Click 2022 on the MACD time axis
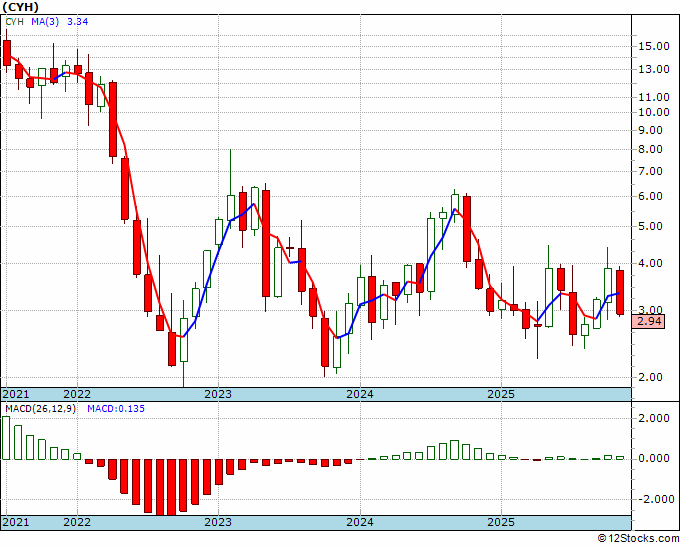The width and height of the screenshot is (680, 546). pos(77,522)
